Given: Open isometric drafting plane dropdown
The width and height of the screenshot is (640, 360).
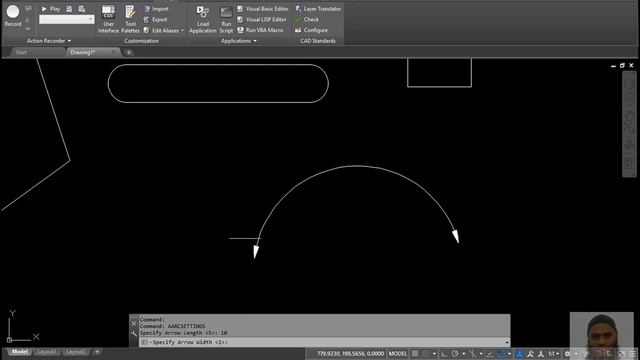Looking at the screenshot, I should [481, 353].
